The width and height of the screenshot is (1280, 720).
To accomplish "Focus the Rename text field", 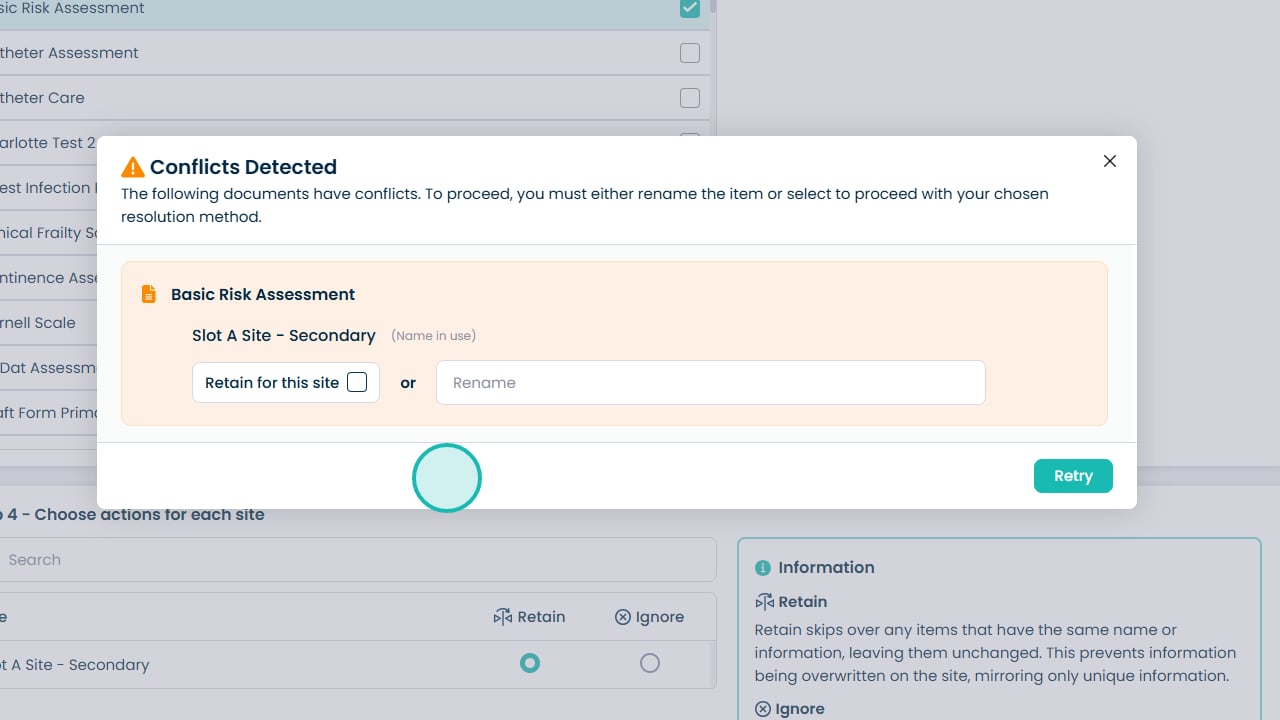I will click(710, 383).
